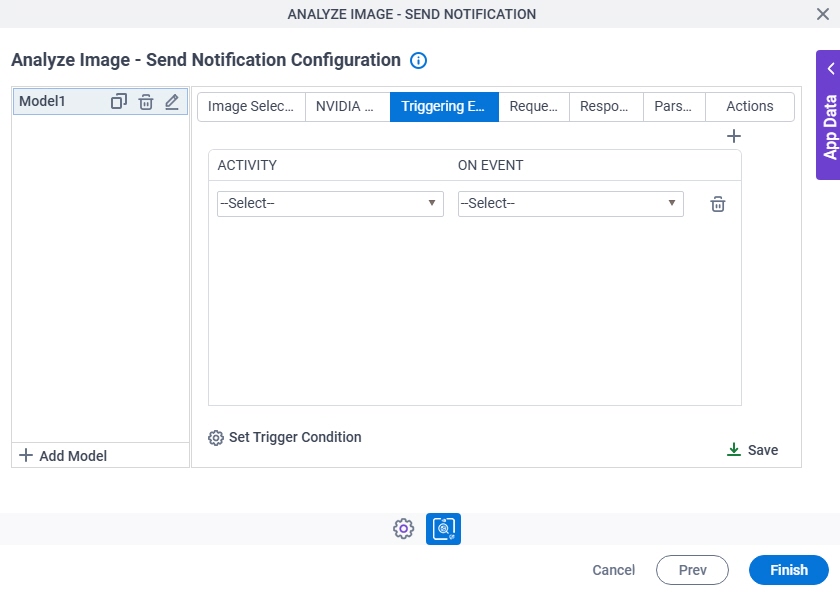Screen dimensions: 840x593
Task: Switch to the Actions tab
Action: [749, 107]
